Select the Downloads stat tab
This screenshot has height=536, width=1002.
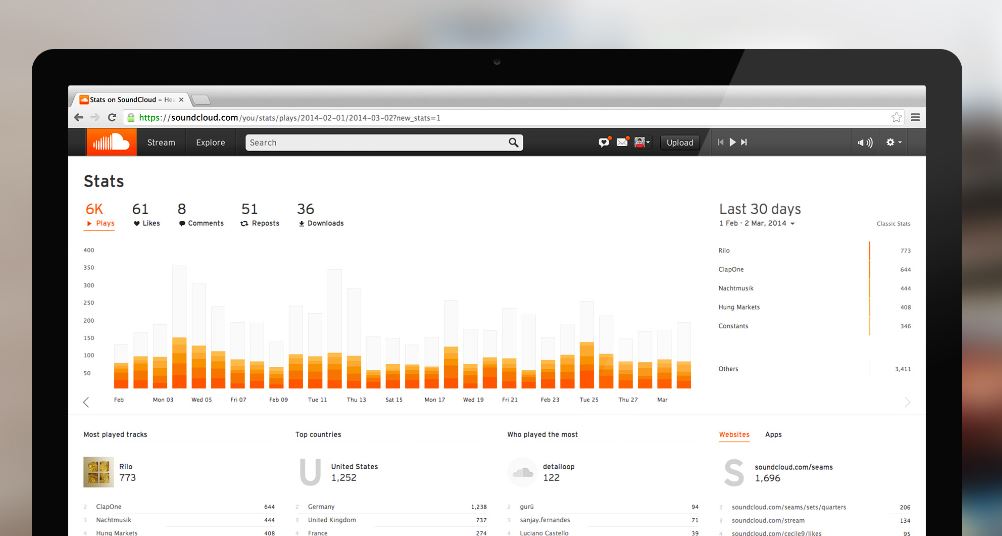pyautogui.click(x=320, y=215)
